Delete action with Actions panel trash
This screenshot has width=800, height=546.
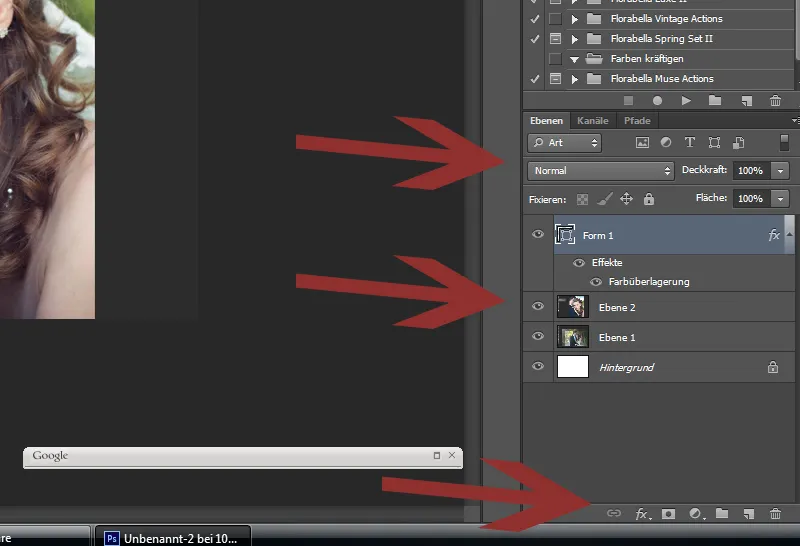(x=775, y=101)
